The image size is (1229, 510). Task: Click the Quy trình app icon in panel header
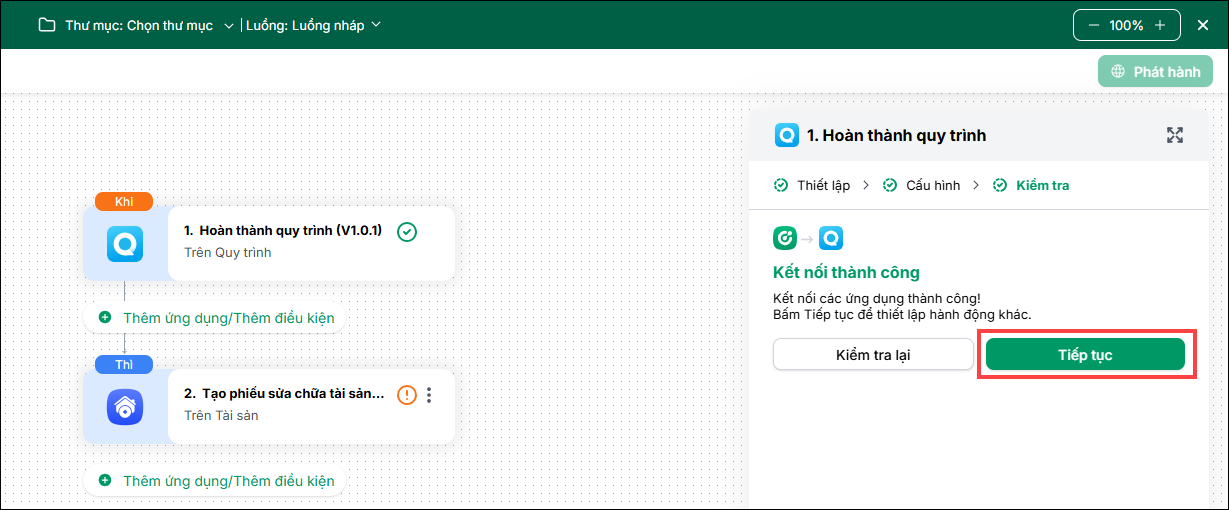(787, 135)
